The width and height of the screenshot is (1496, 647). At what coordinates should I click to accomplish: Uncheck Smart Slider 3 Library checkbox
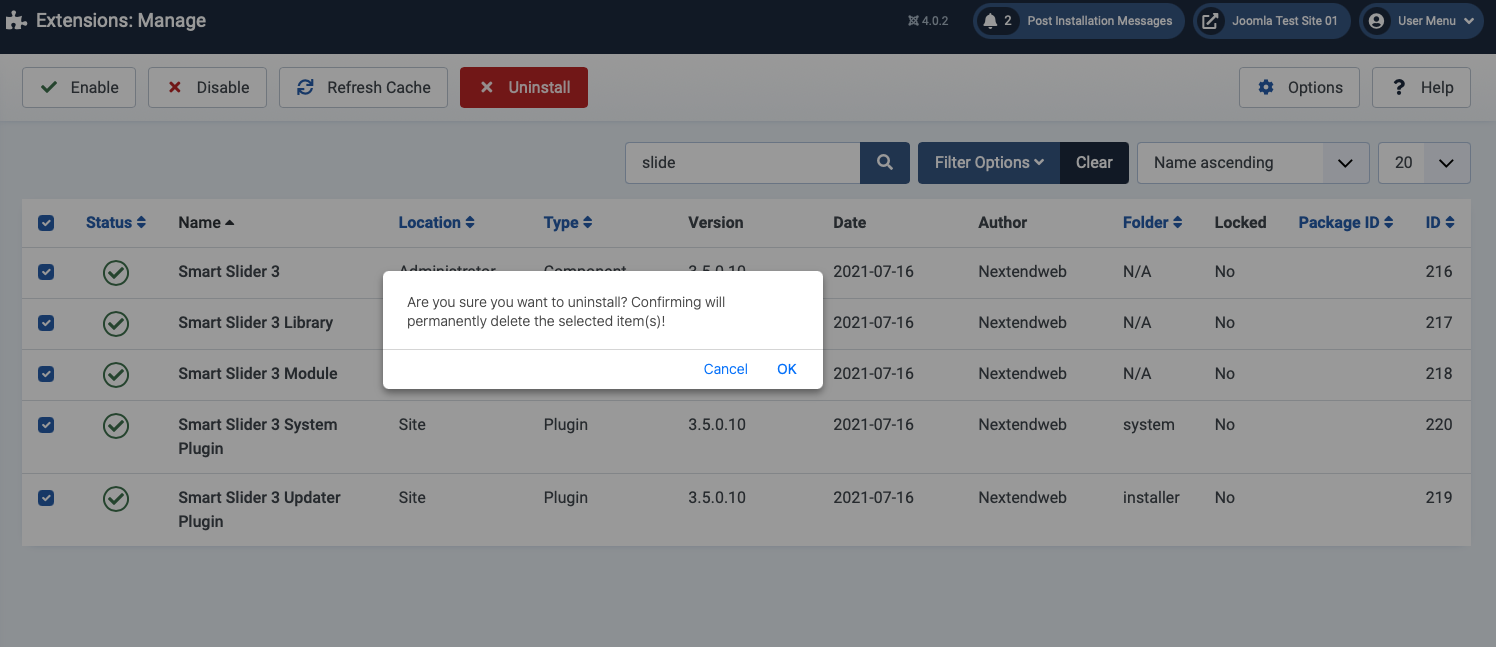click(x=46, y=323)
